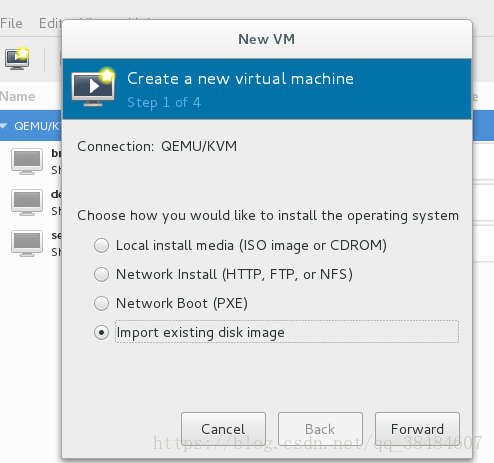
Task: Click 'Step 1 of 4' label
Action: (164, 102)
